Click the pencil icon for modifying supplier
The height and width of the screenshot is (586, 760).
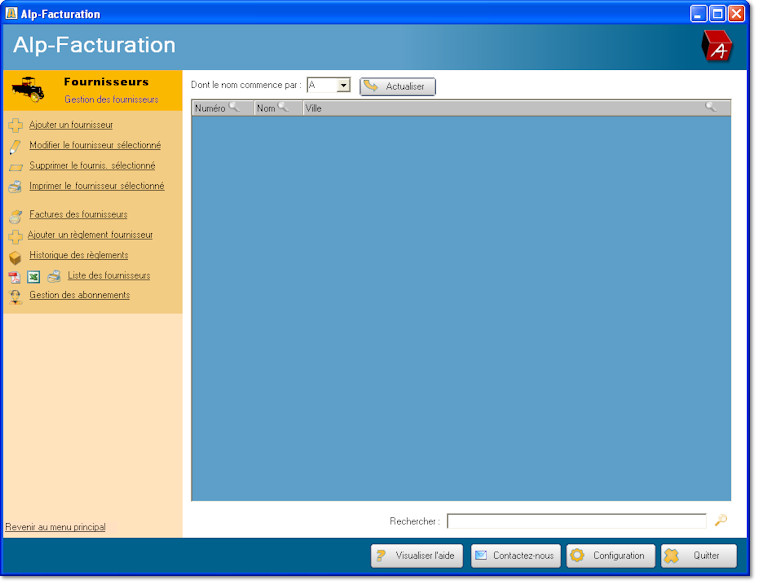[x=15, y=146]
